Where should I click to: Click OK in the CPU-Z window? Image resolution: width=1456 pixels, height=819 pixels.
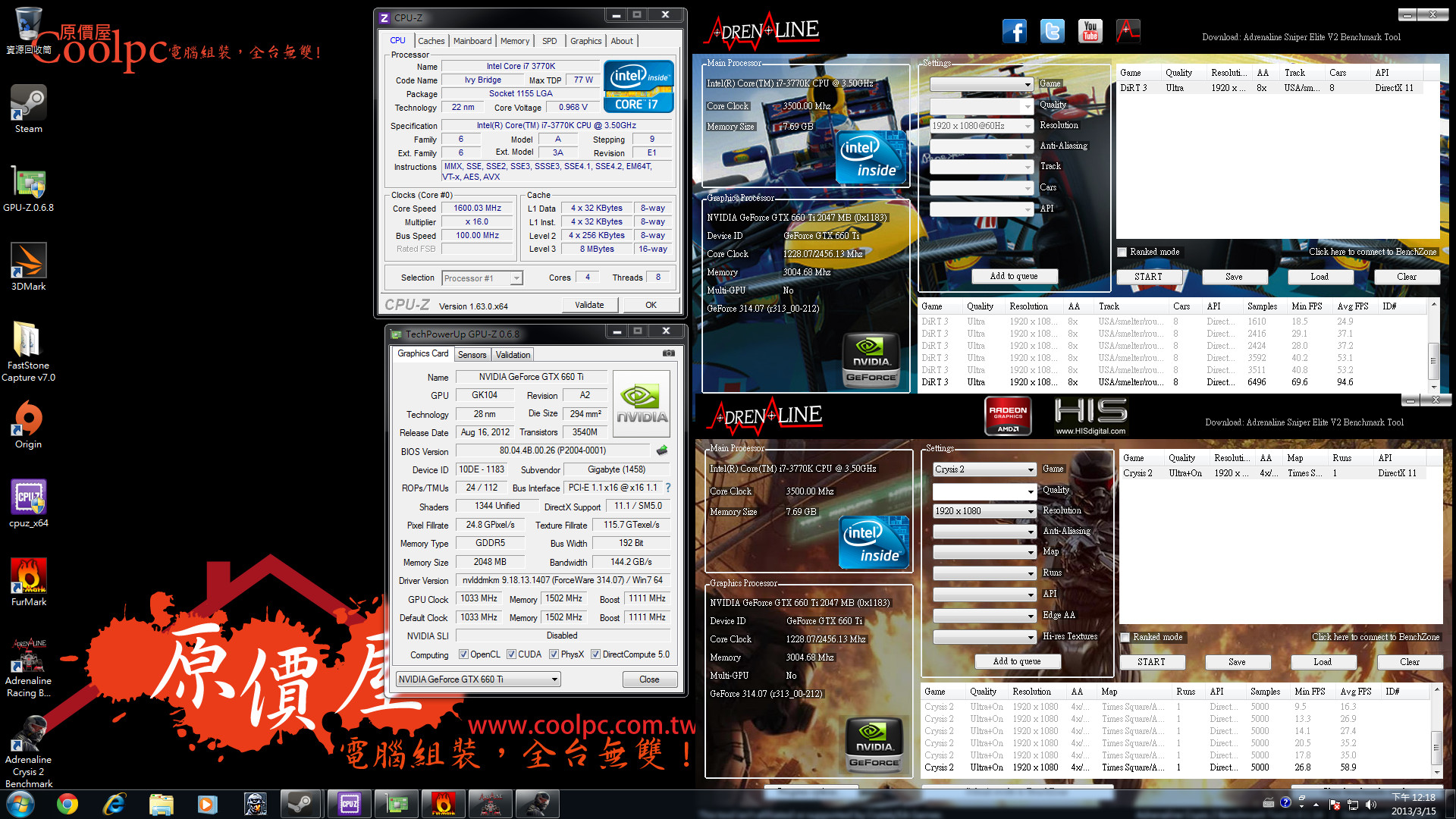click(x=651, y=305)
